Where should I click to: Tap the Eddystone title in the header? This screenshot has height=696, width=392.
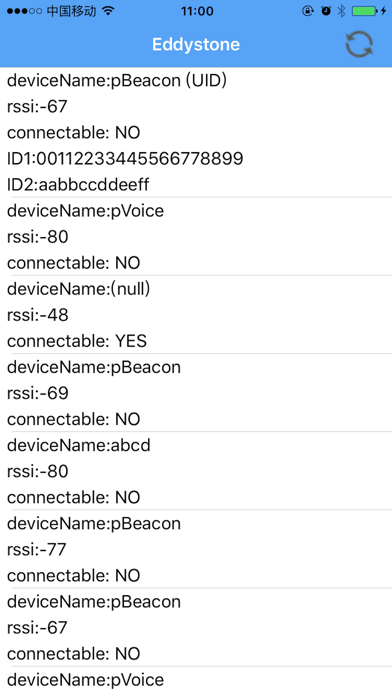tap(196, 44)
